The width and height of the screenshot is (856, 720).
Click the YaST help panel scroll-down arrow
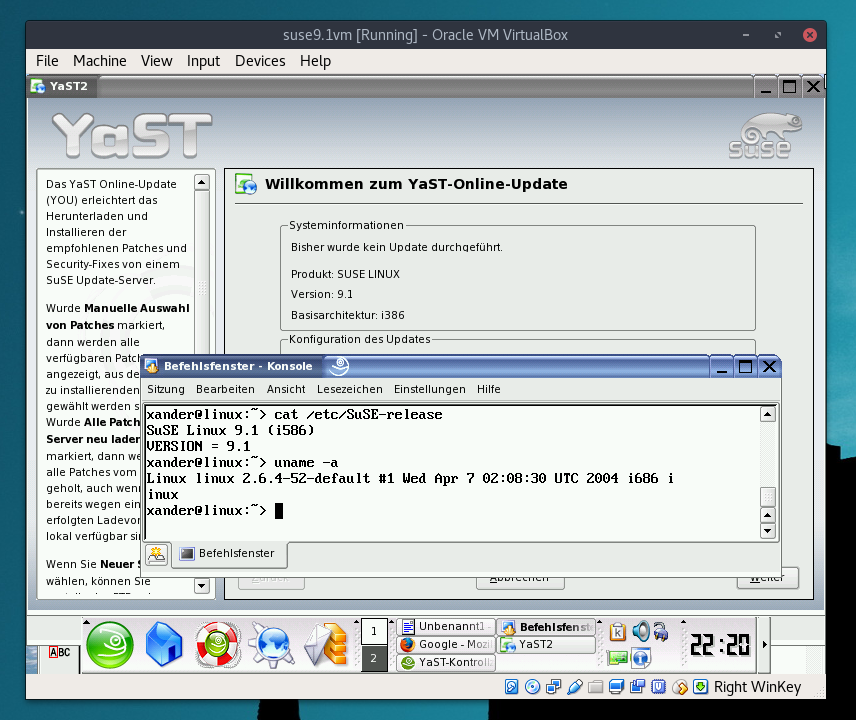(202, 586)
